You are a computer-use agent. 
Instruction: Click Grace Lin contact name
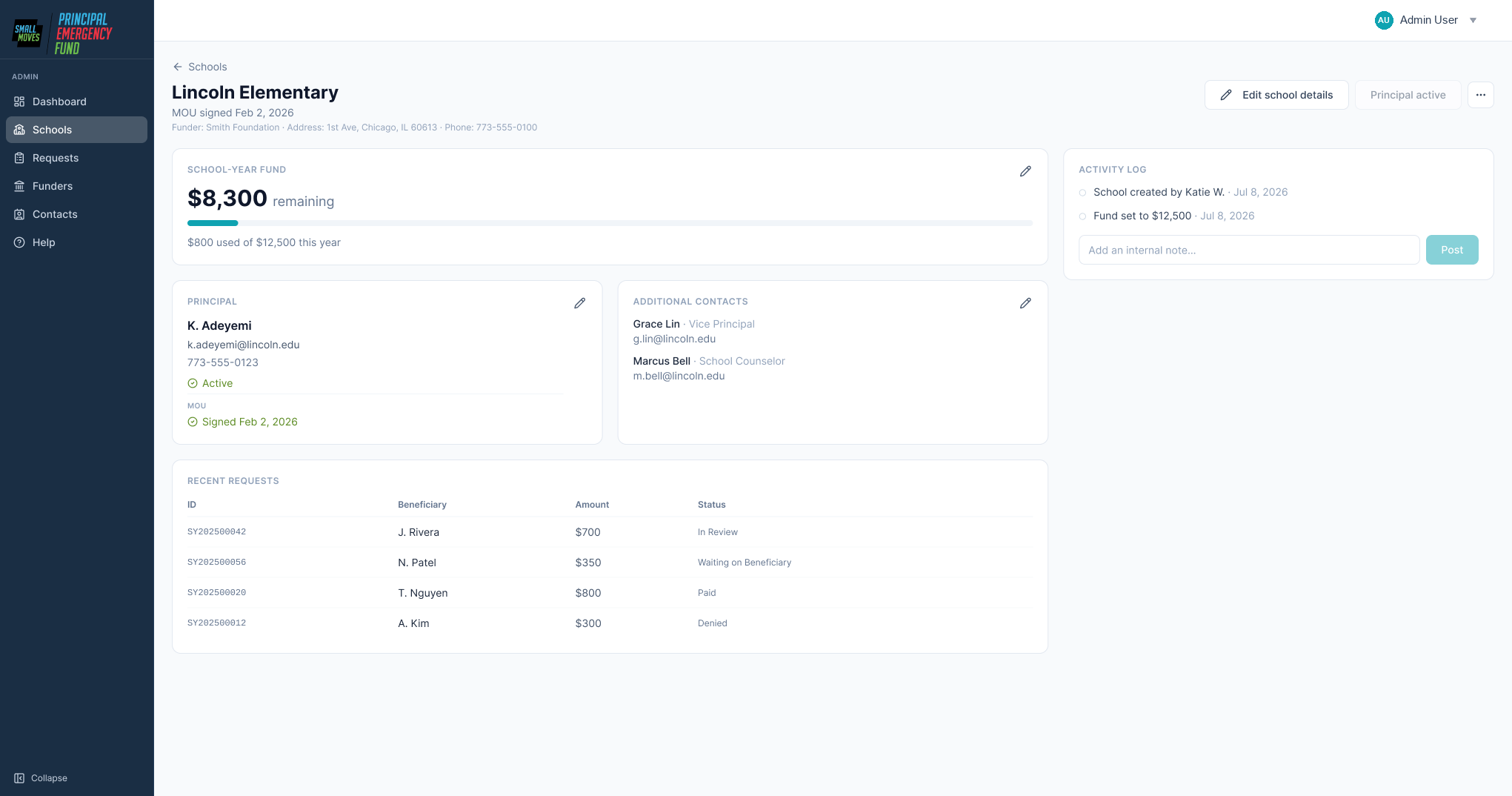[x=656, y=324]
